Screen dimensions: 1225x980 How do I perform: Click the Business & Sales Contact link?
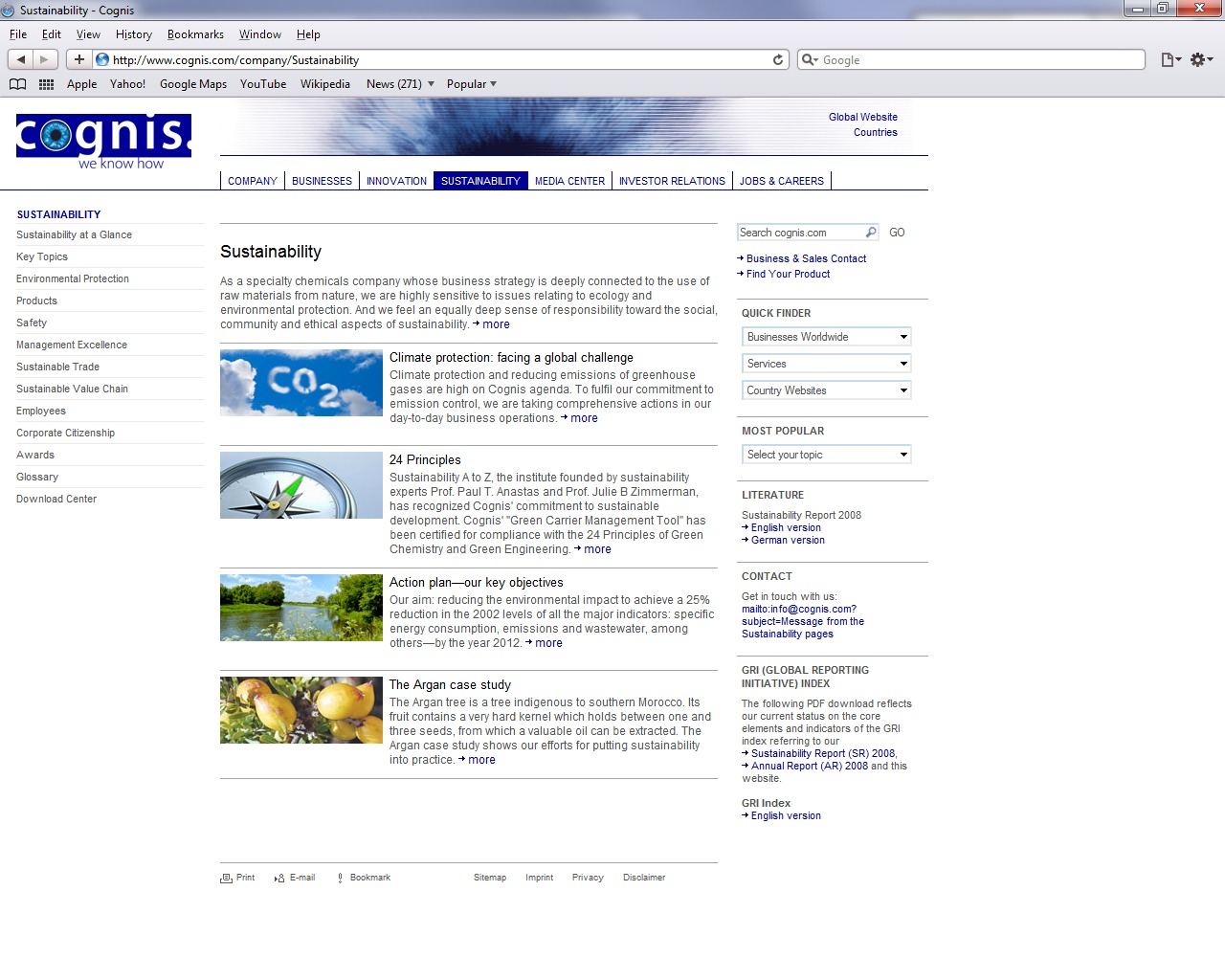806,258
